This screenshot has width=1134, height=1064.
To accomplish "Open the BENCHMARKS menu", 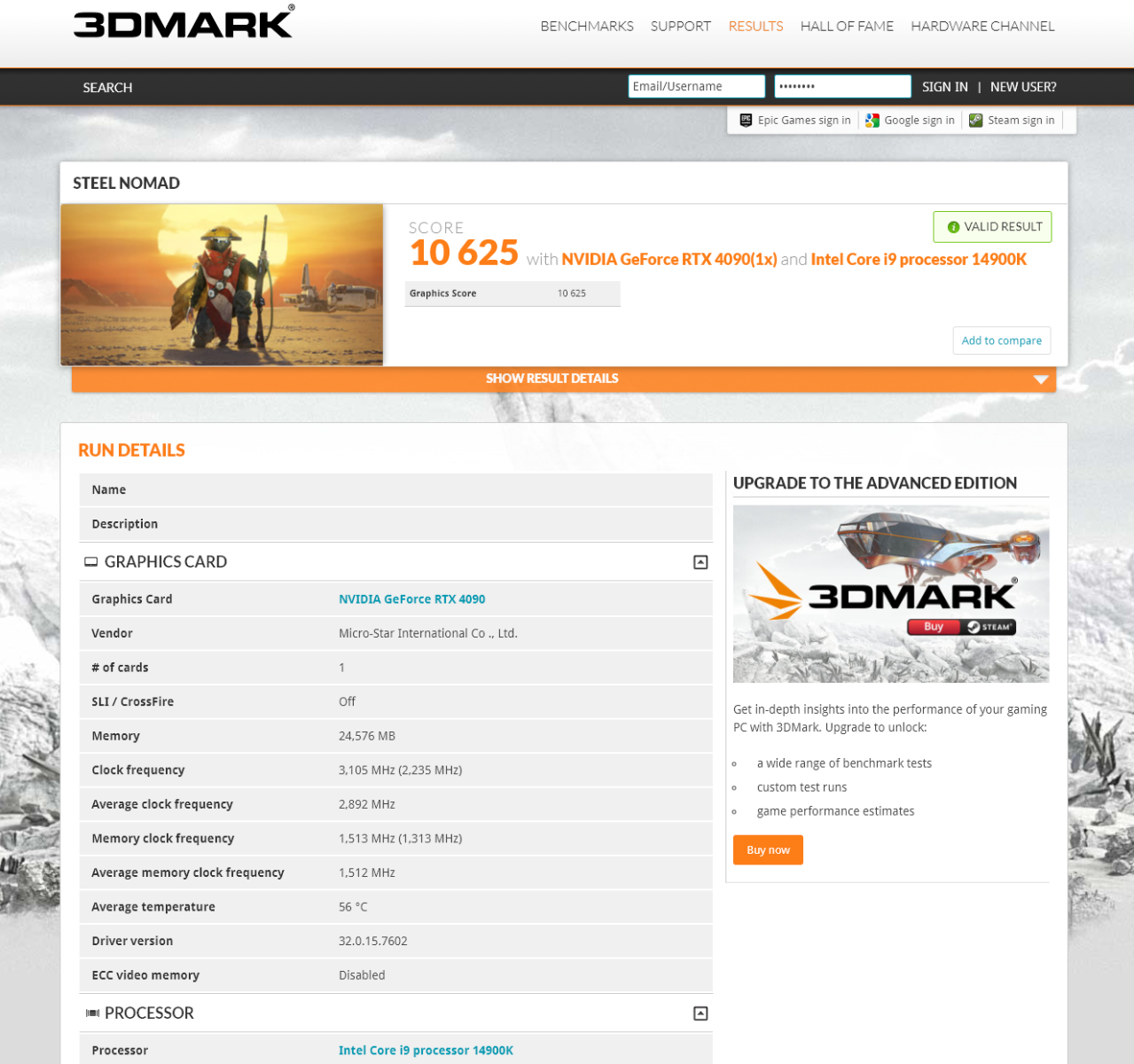I will 587,27.
